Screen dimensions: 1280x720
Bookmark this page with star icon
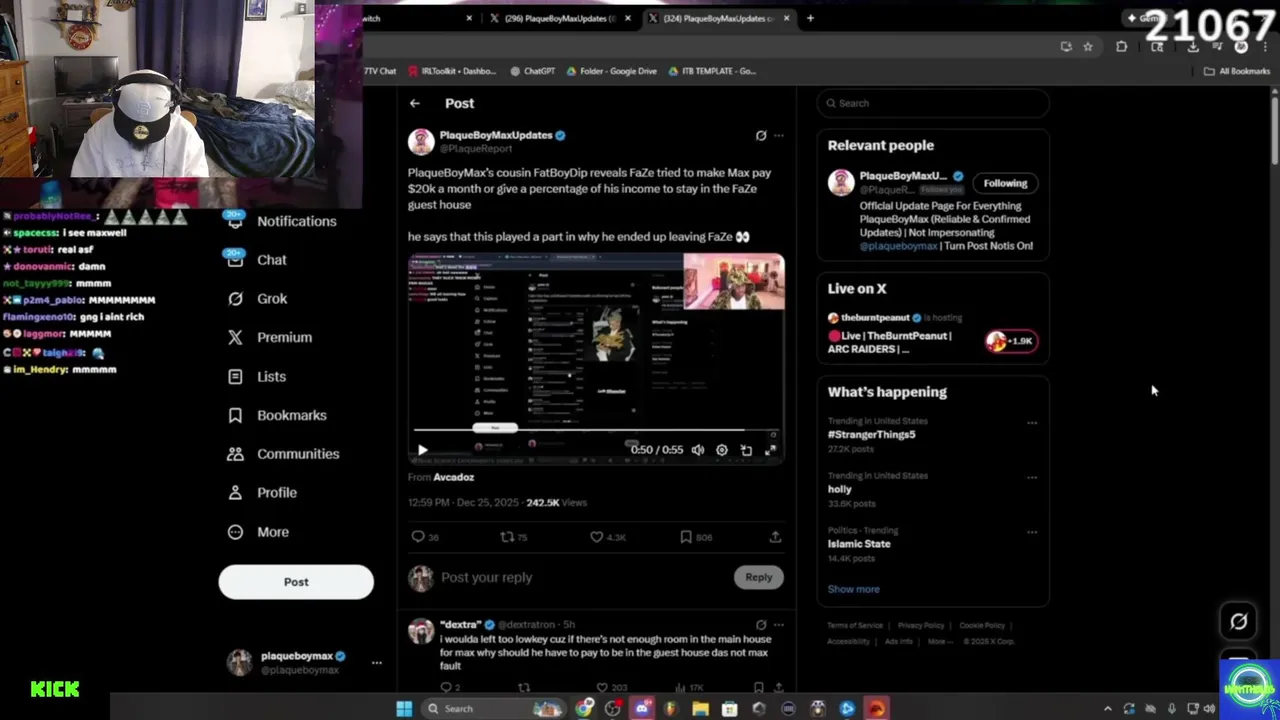pos(1088,46)
